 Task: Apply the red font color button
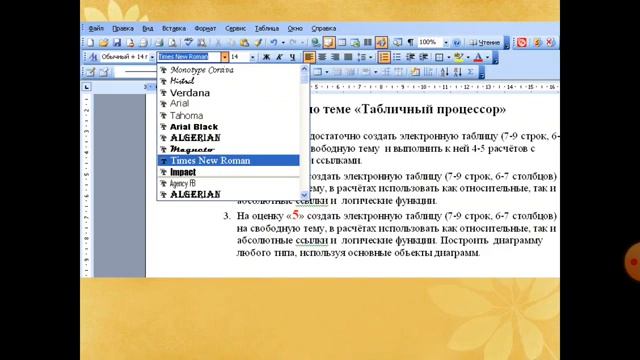tap(478, 57)
